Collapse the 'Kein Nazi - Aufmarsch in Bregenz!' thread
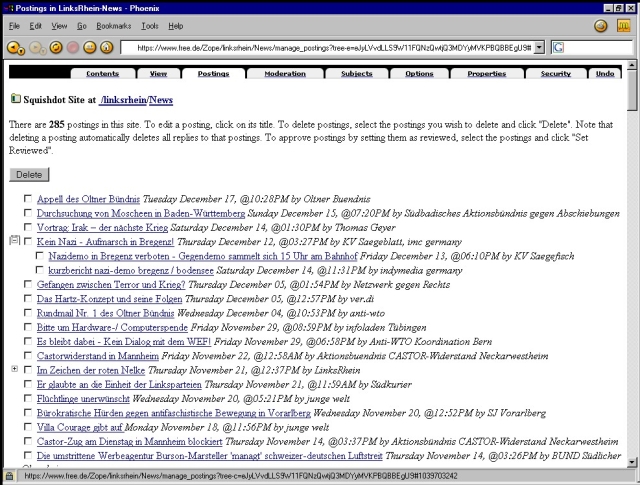The image size is (640, 485). (x=14, y=242)
